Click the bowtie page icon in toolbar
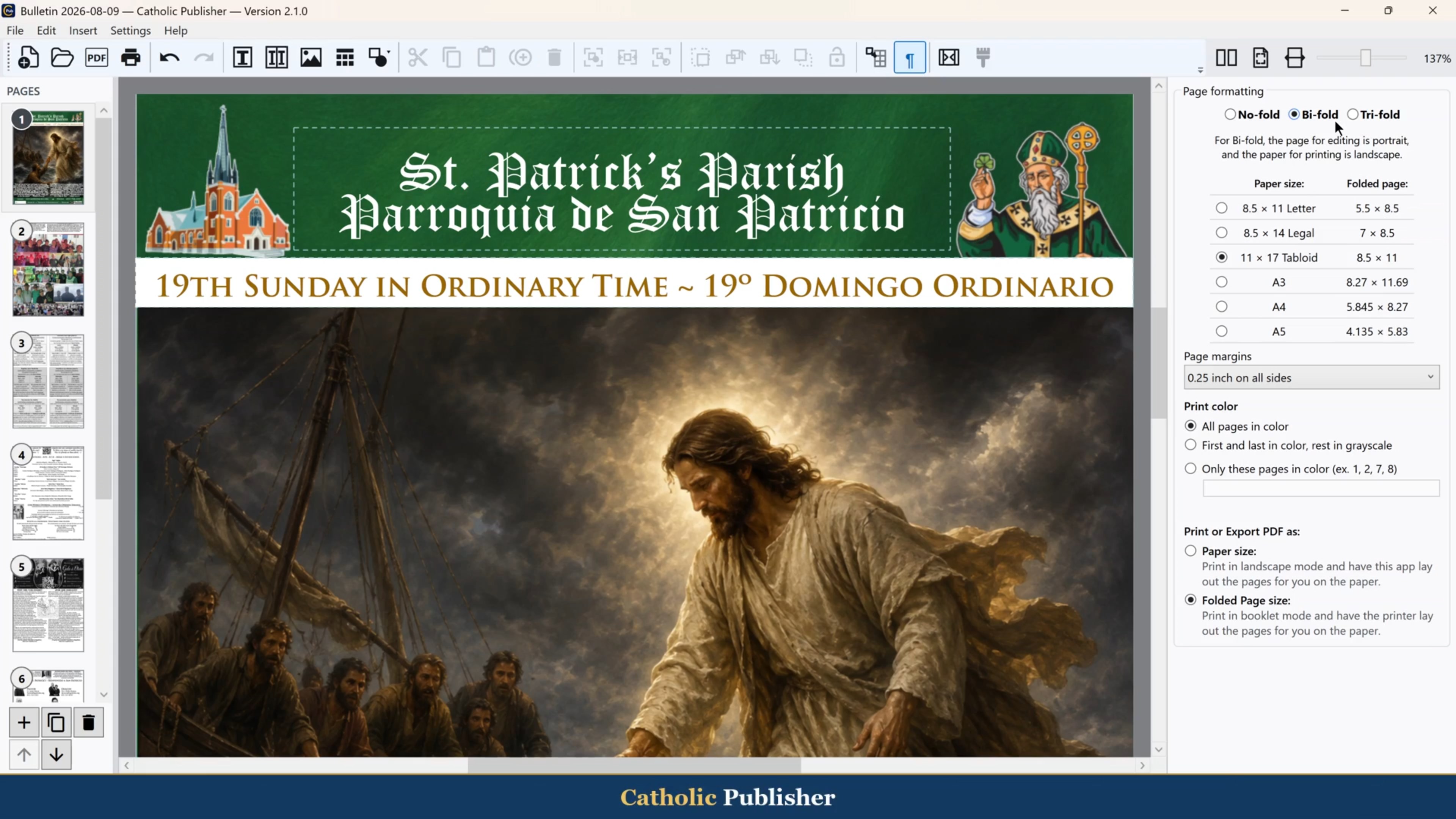This screenshot has height=819, width=1456. coord(949,58)
